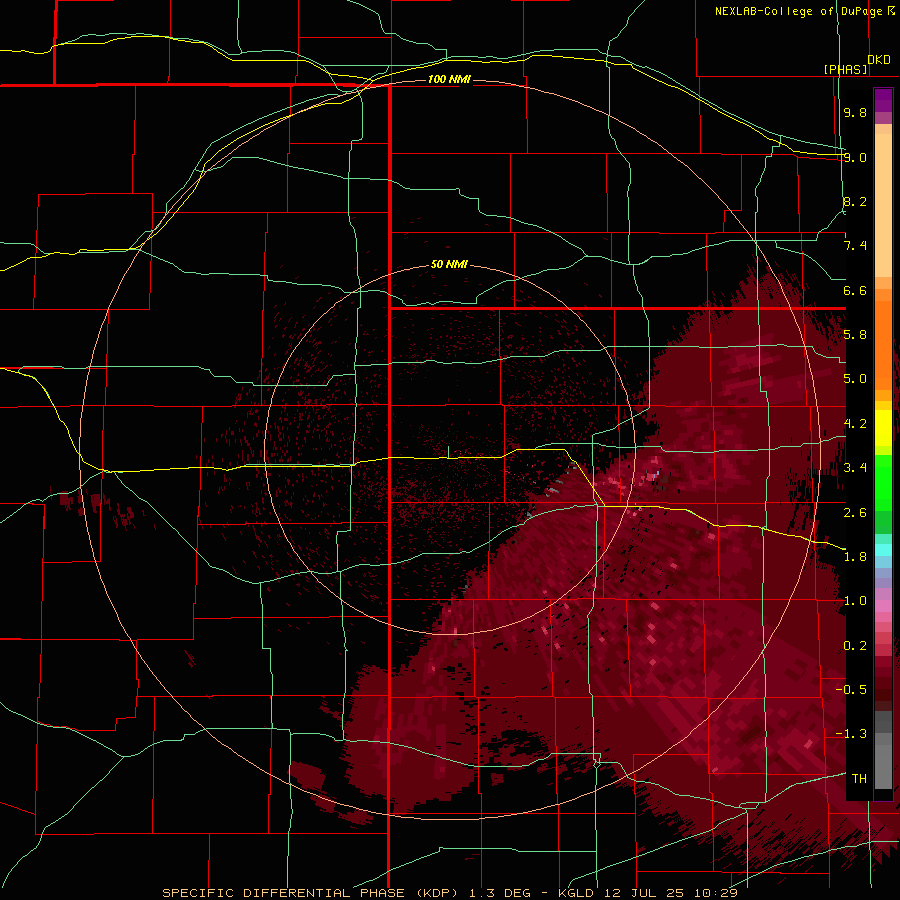Click the 2.6 value on color scale
This screenshot has height=900, width=900.
coord(855,513)
